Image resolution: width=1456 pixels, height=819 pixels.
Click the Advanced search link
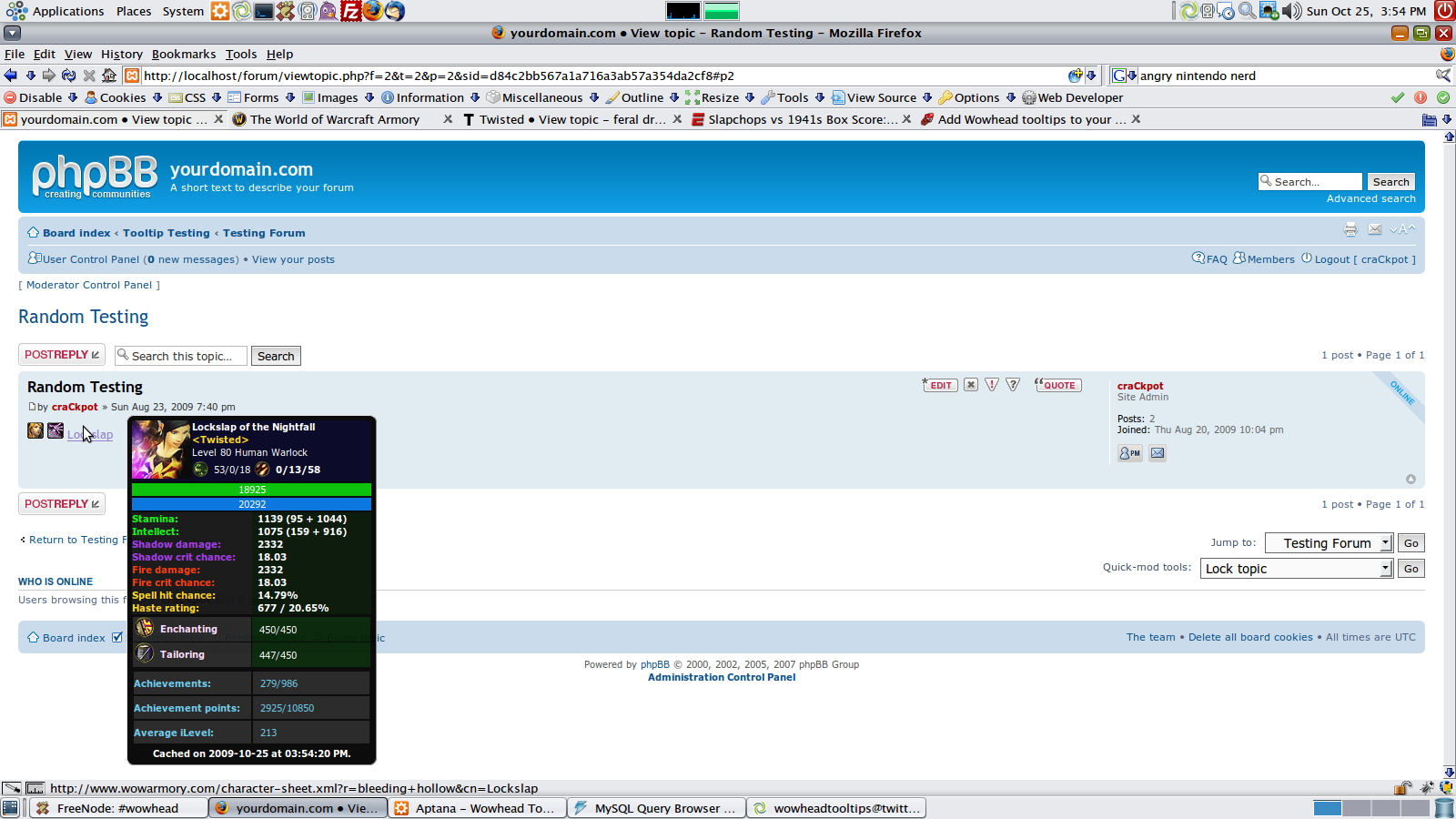coord(1370,198)
